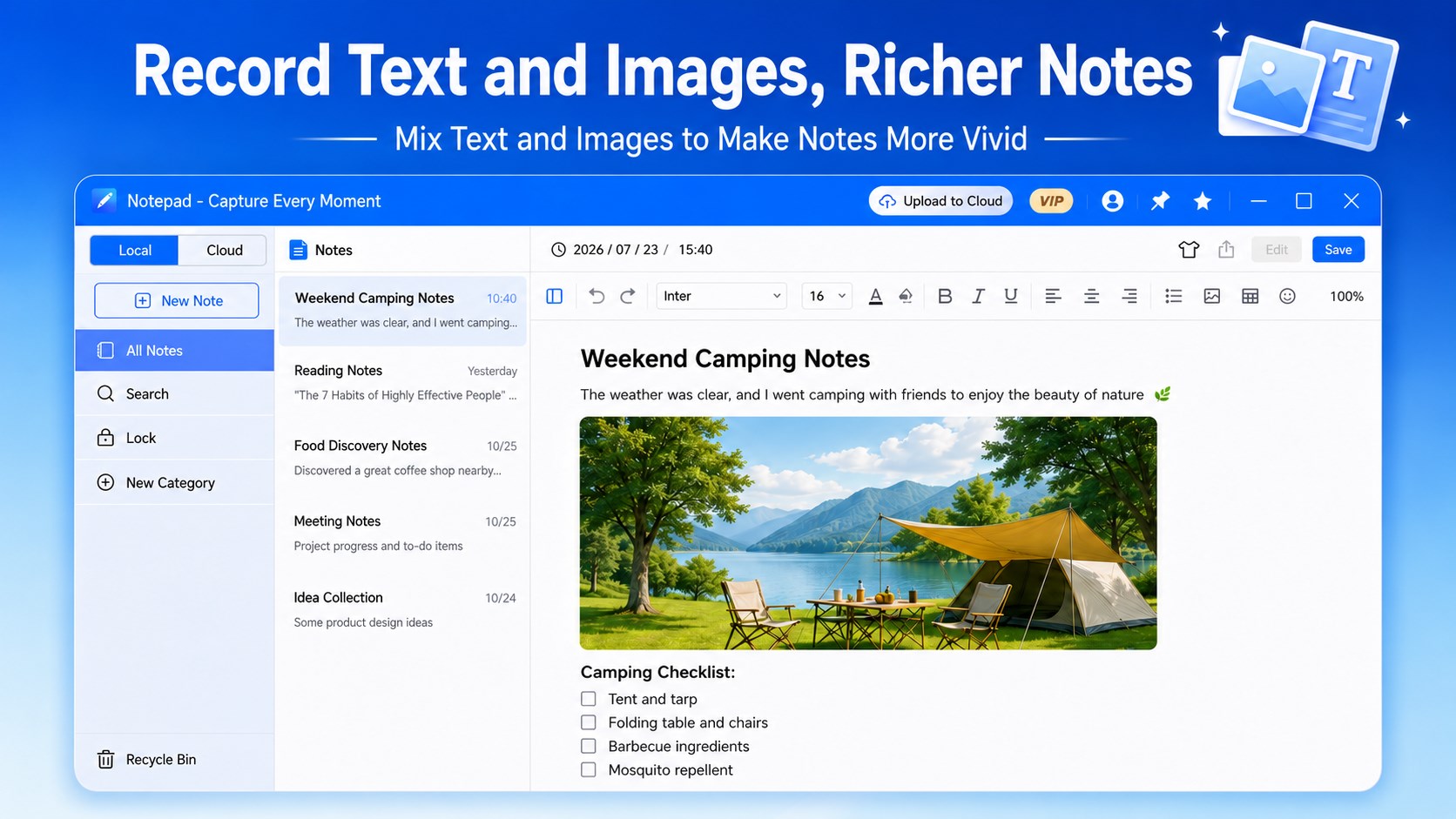Switch to the Cloud tab
The image size is (1456, 819).
tap(224, 250)
